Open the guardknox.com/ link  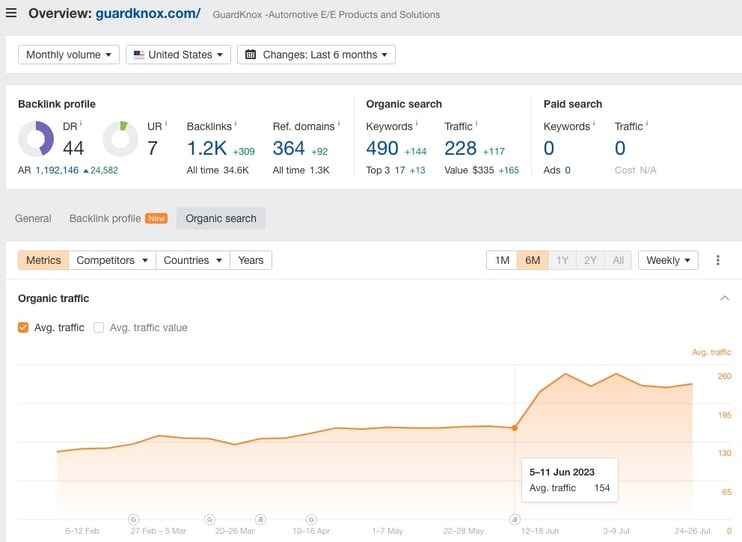pos(148,14)
